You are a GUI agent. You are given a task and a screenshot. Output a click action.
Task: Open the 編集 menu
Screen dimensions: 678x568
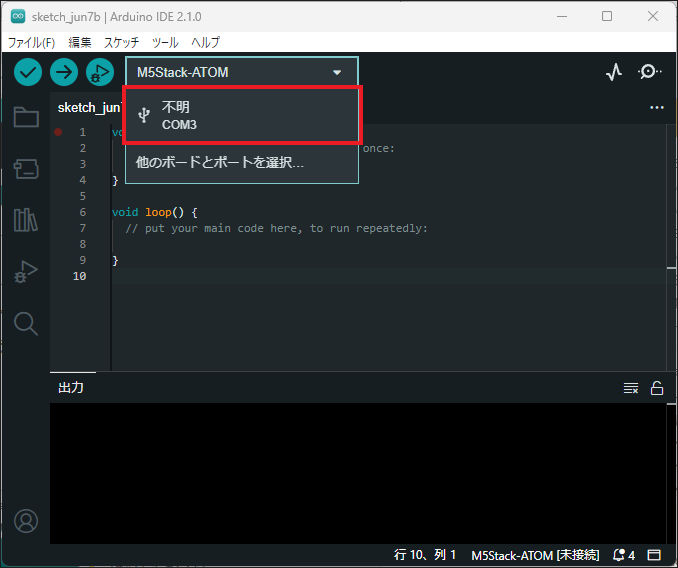pyautogui.click(x=80, y=42)
